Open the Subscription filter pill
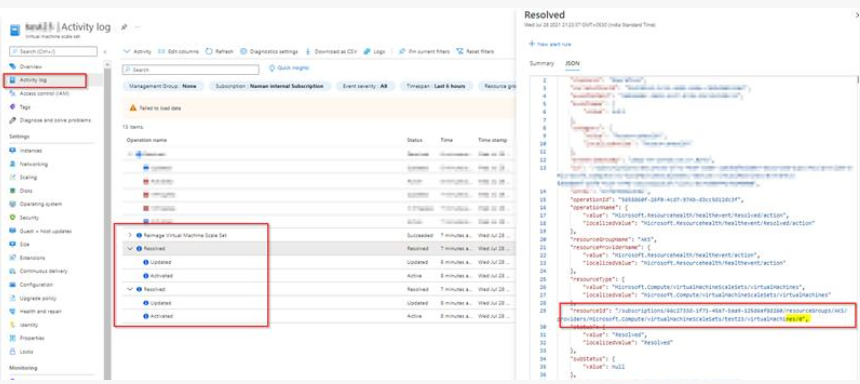This screenshot has width=860, height=384. (x=270, y=86)
